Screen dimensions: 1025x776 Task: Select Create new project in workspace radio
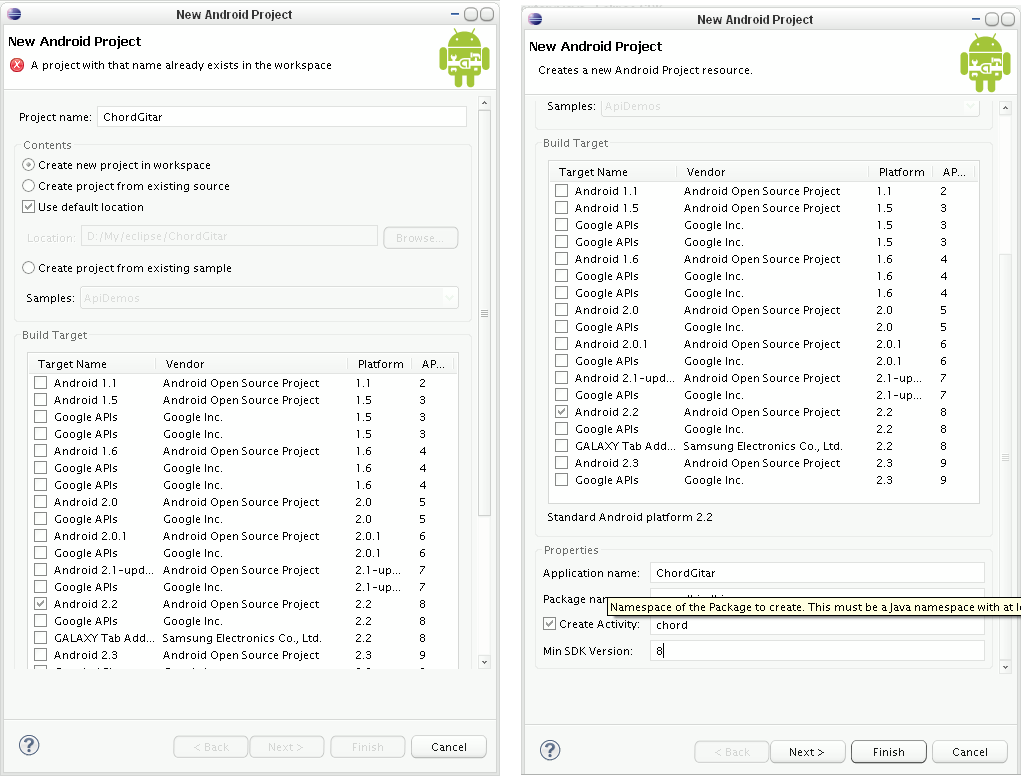28,165
